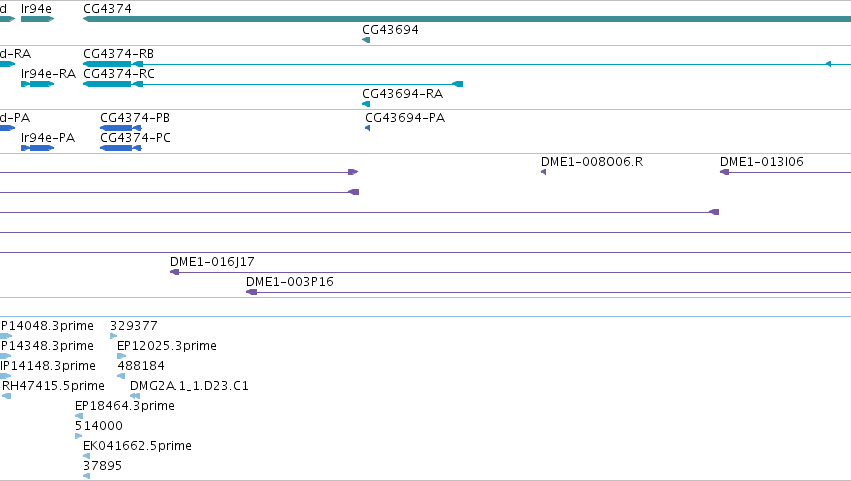Select the 329377 arrow glyph

(113, 336)
